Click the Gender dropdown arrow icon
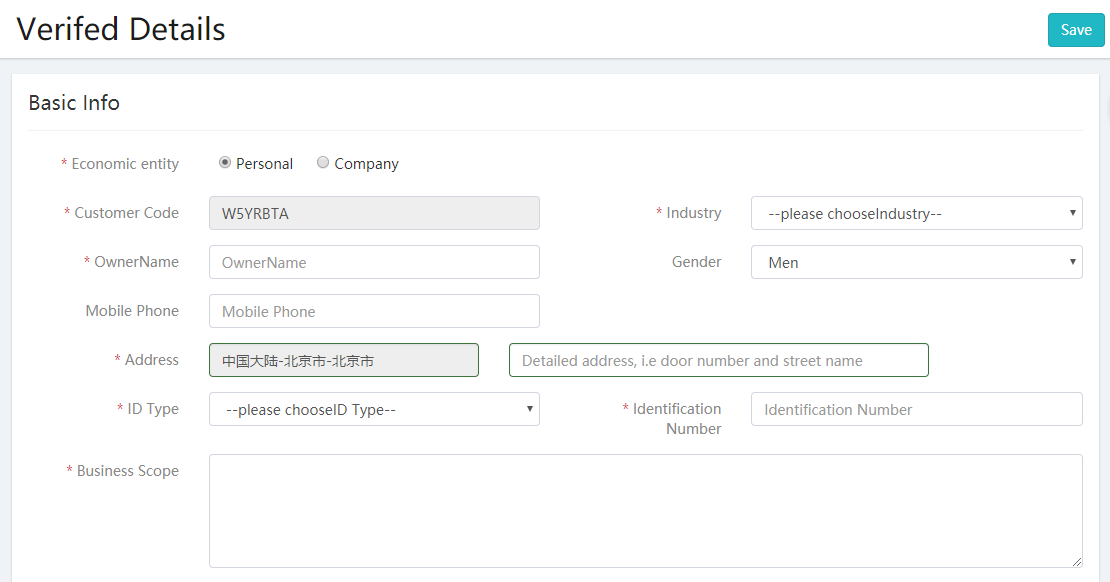The image size is (1110, 582). tap(1072, 262)
